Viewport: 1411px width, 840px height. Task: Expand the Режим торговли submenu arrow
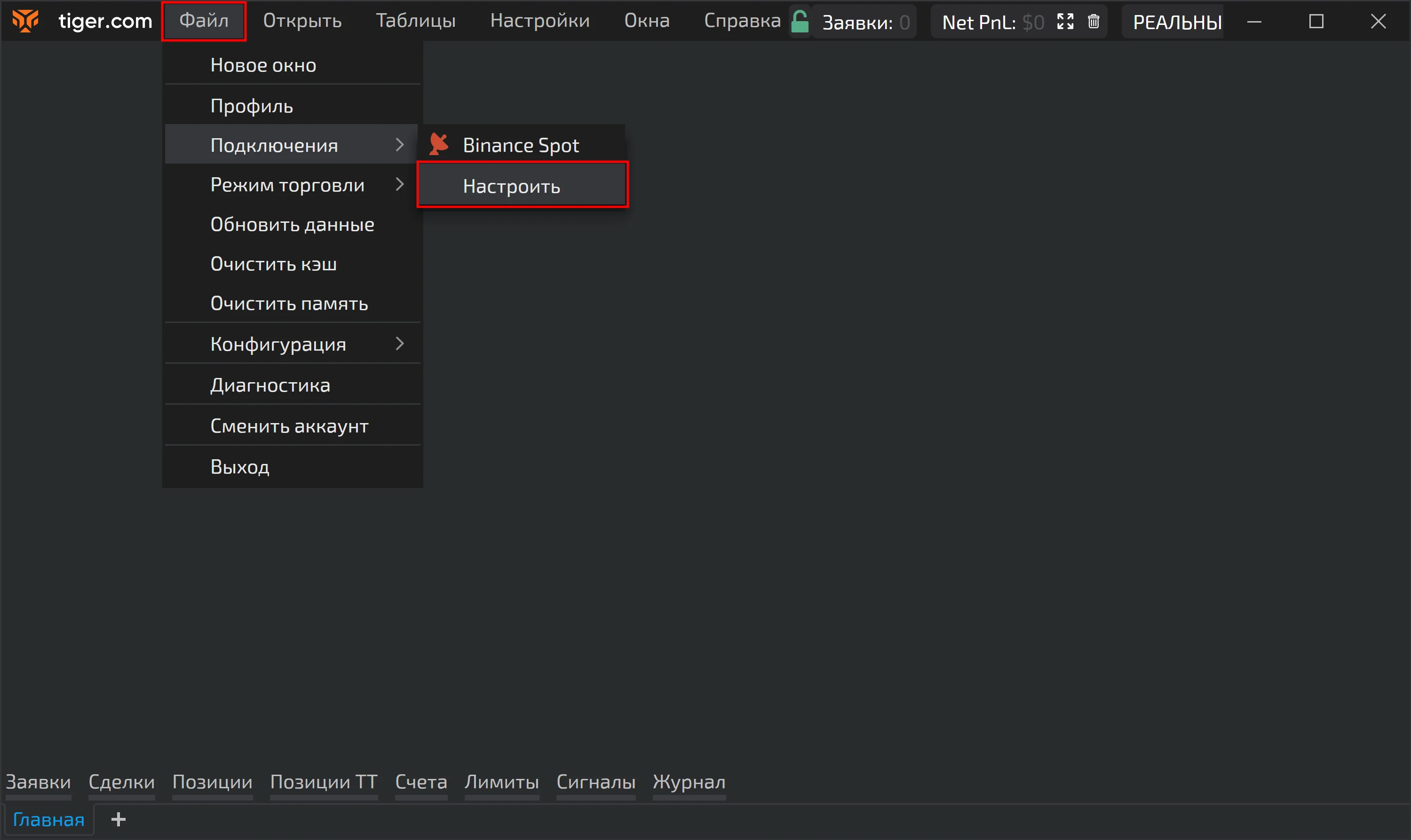(x=399, y=185)
